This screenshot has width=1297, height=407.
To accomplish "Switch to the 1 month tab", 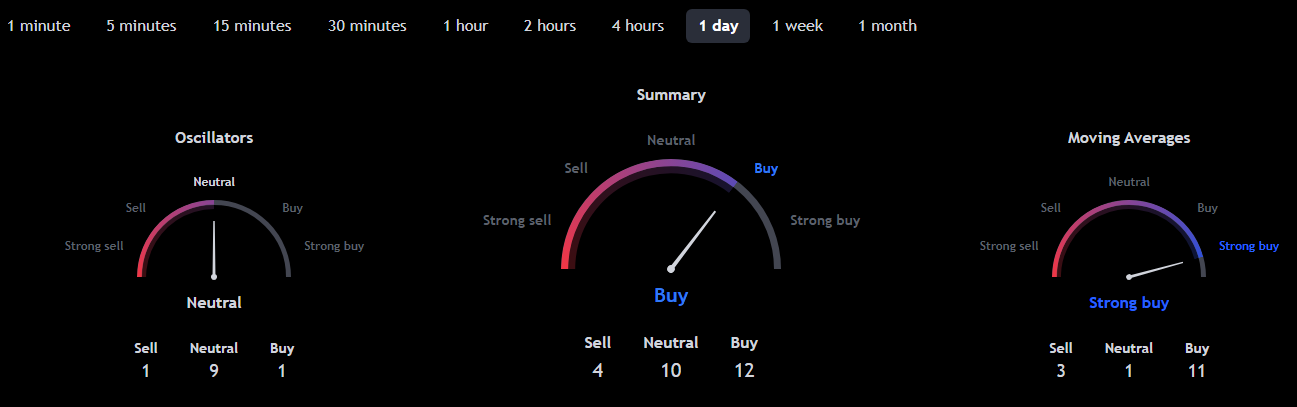I will [x=887, y=26].
